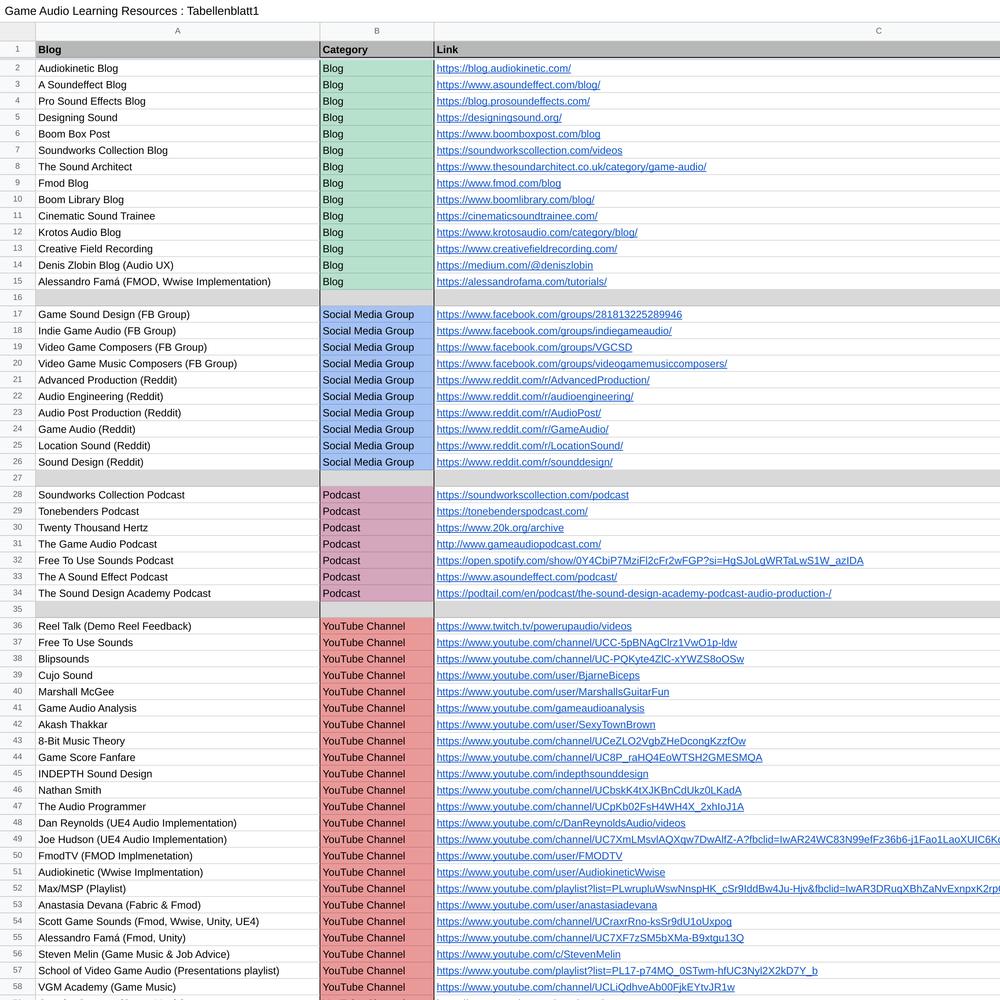Visit the designingsound.org link
Image resolution: width=1000 pixels, height=1000 pixels.
(499, 117)
